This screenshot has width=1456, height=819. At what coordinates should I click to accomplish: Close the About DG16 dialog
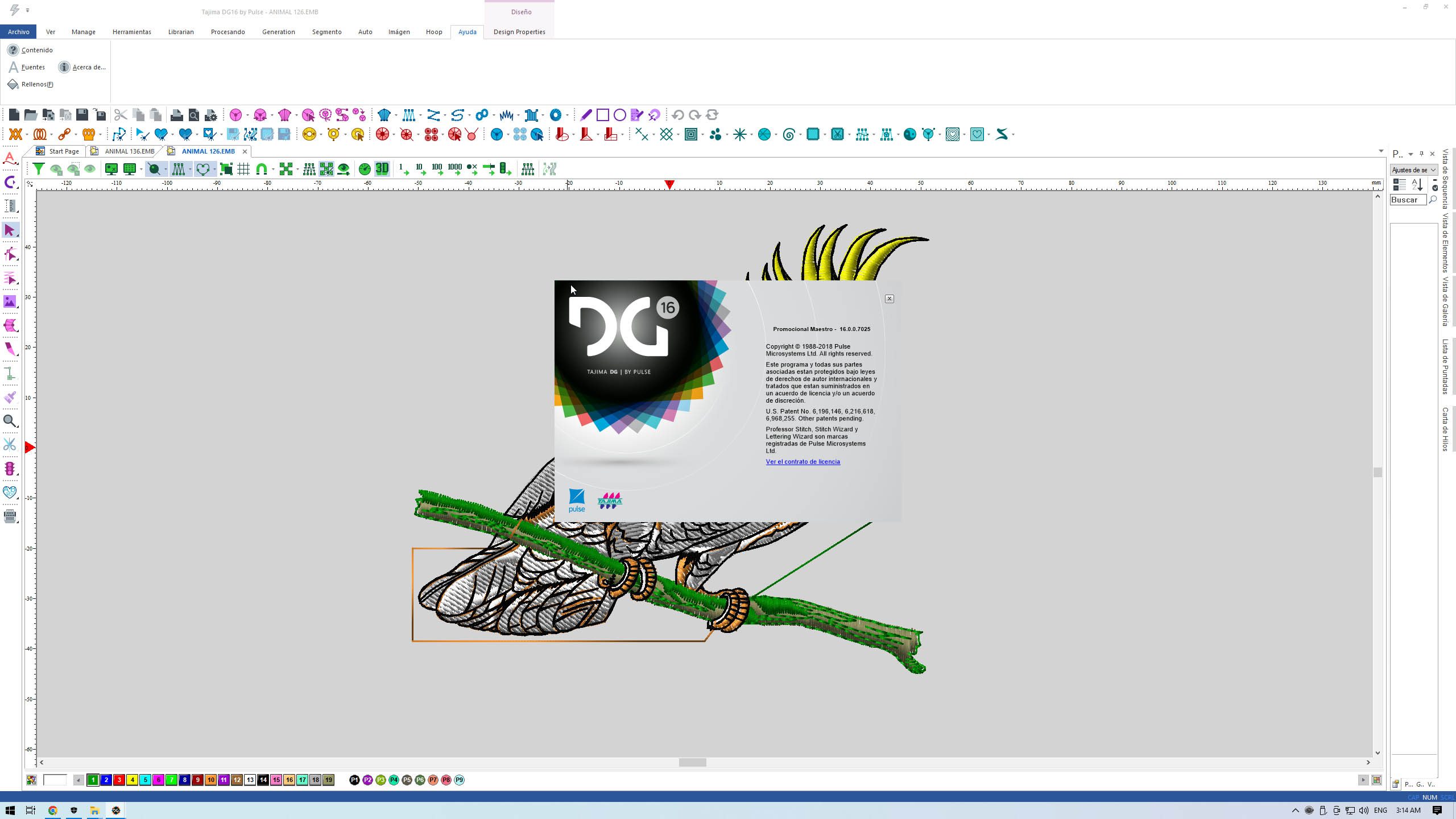890,299
